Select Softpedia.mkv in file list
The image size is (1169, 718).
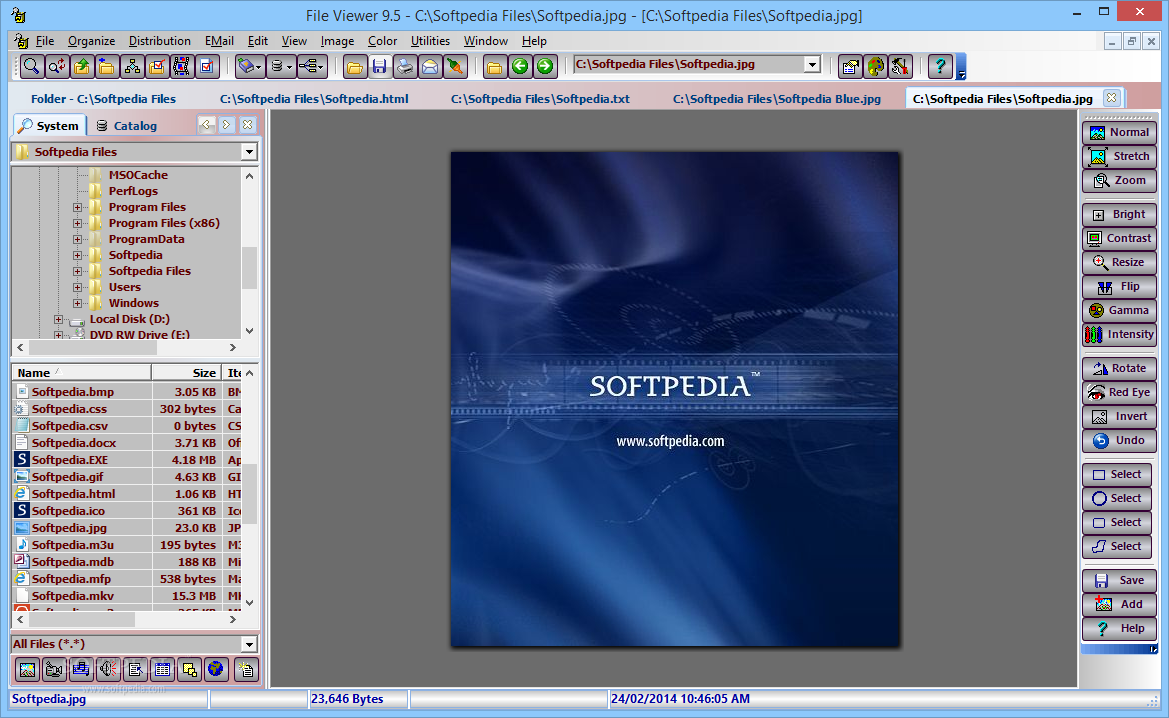point(72,596)
